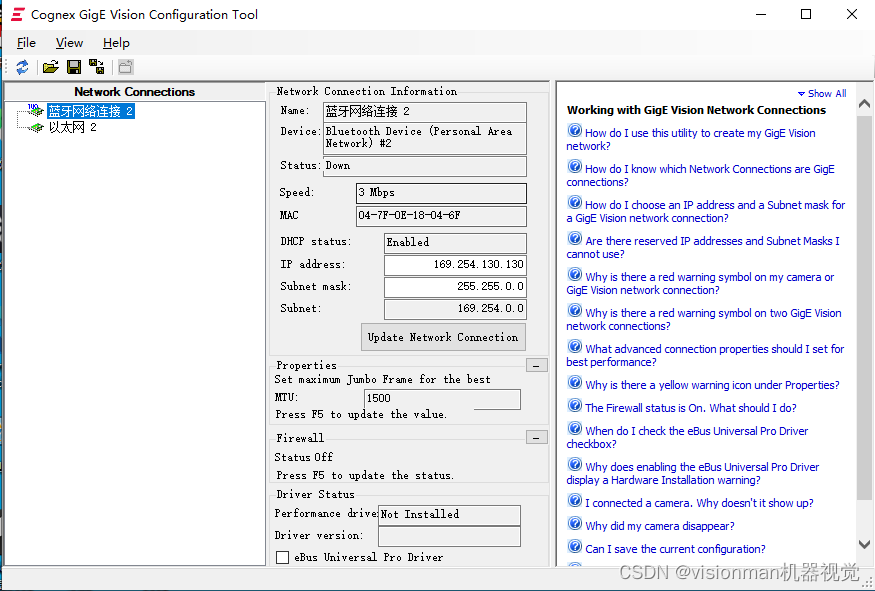The width and height of the screenshot is (875, 591).
Task: Click help icon for 'advanced connection properties'
Action: pos(575,347)
